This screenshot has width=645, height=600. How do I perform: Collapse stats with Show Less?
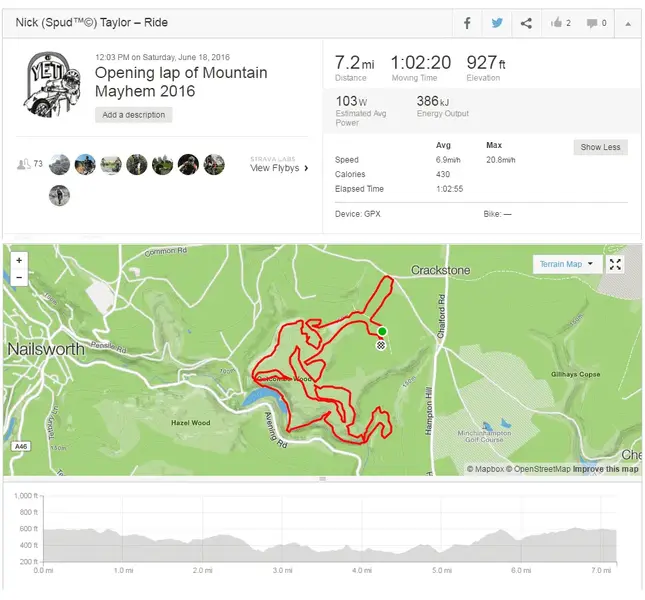(600, 147)
